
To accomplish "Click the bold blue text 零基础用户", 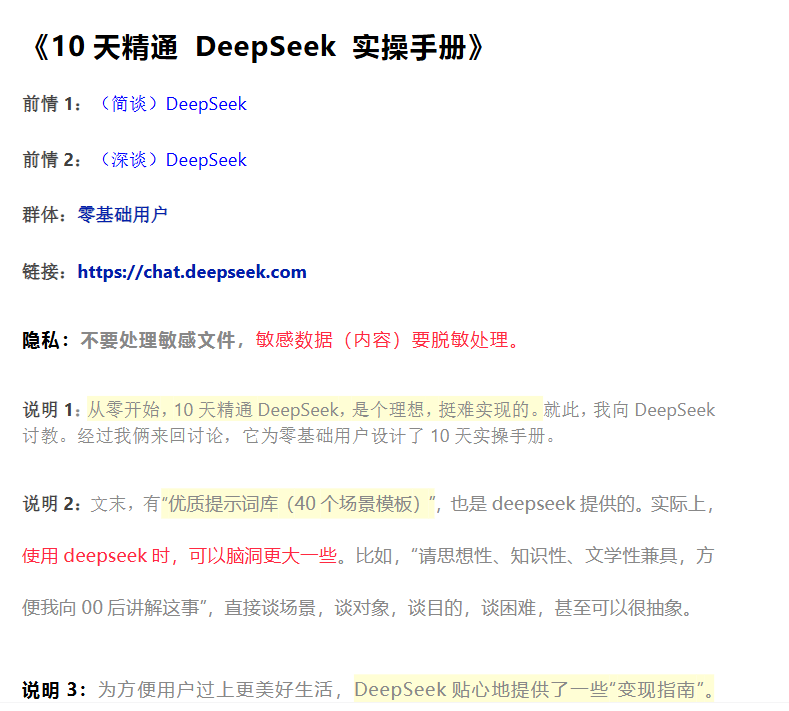I will (x=122, y=215).
